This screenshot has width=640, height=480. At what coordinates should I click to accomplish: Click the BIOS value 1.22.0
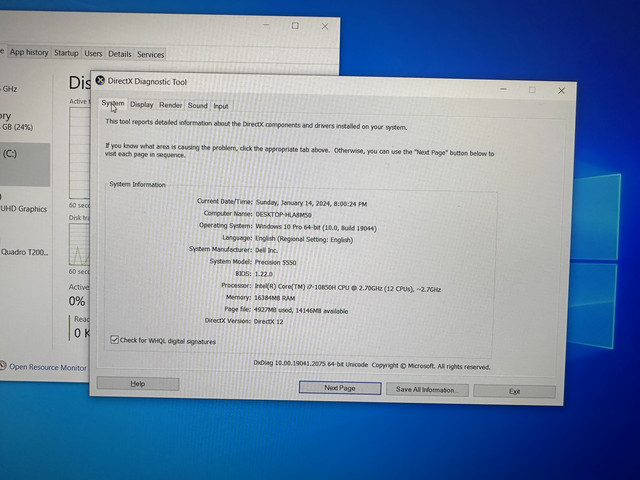point(264,274)
